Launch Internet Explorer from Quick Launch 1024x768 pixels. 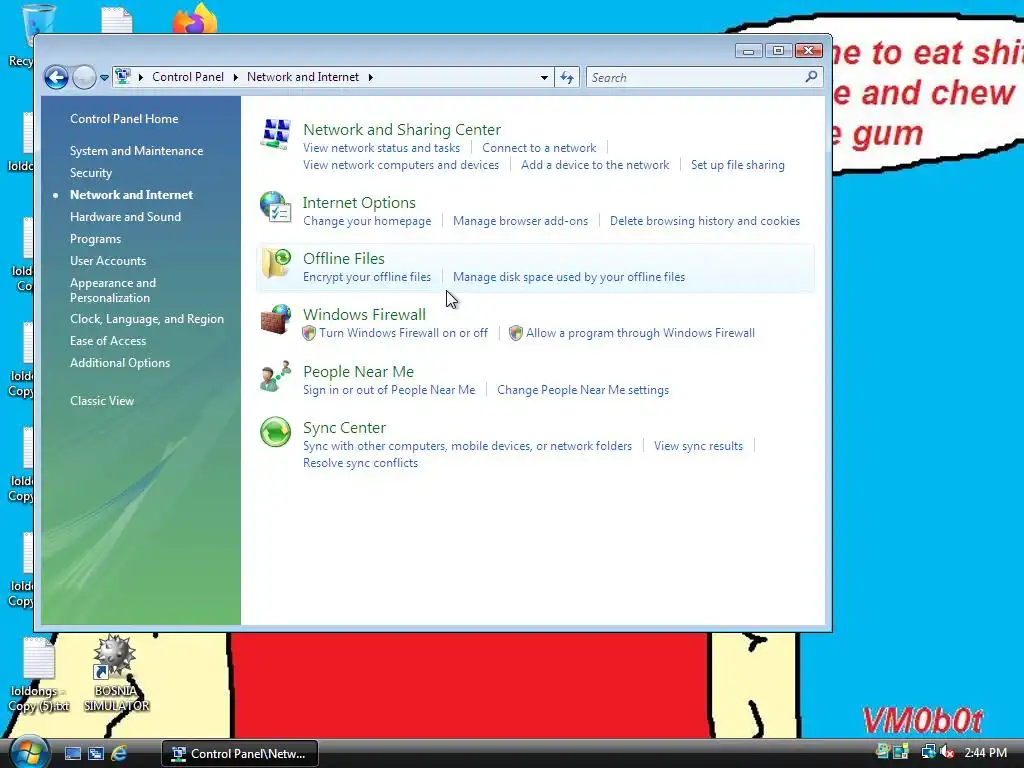coord(119,754)
